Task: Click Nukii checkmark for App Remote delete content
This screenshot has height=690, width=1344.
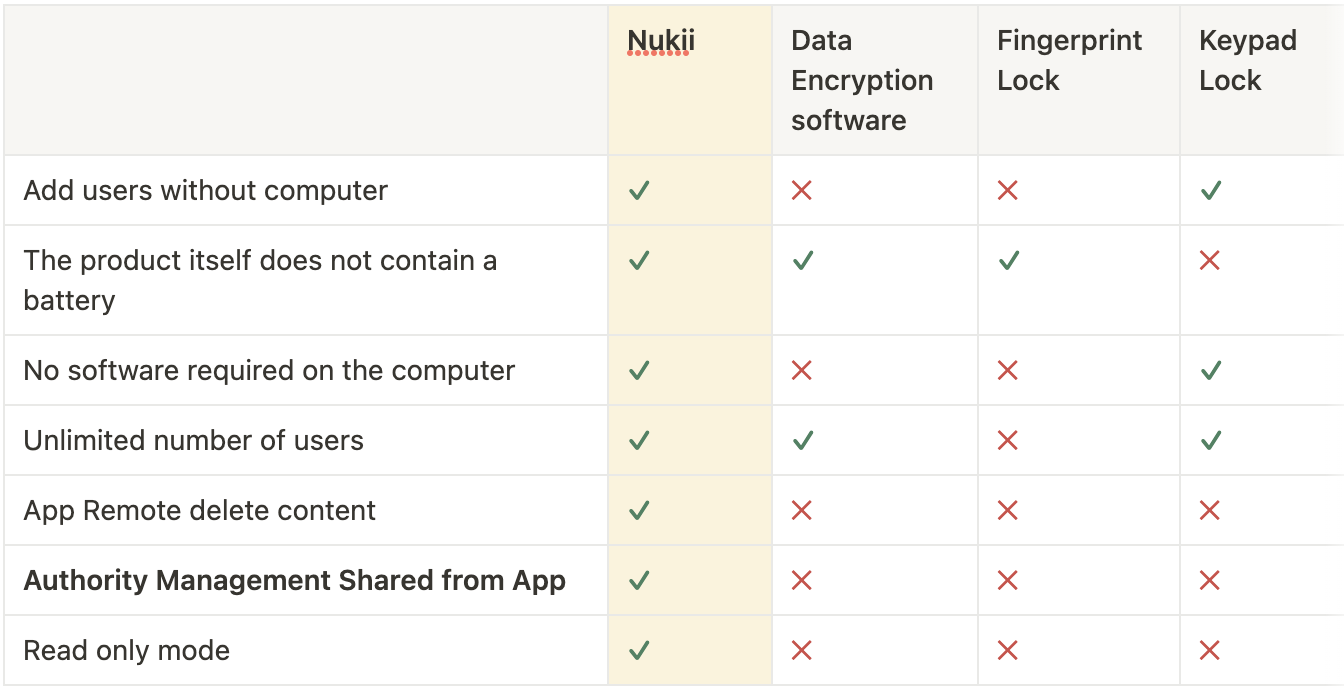Action: [640, 510]
